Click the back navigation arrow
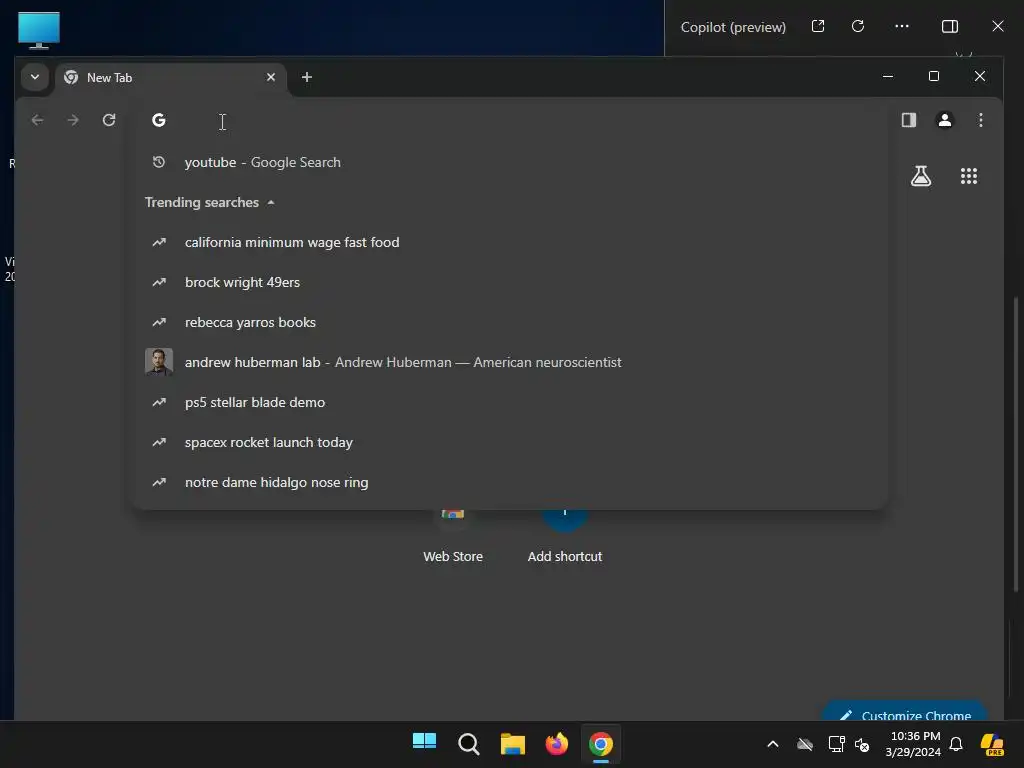 [x=37, y=120]
